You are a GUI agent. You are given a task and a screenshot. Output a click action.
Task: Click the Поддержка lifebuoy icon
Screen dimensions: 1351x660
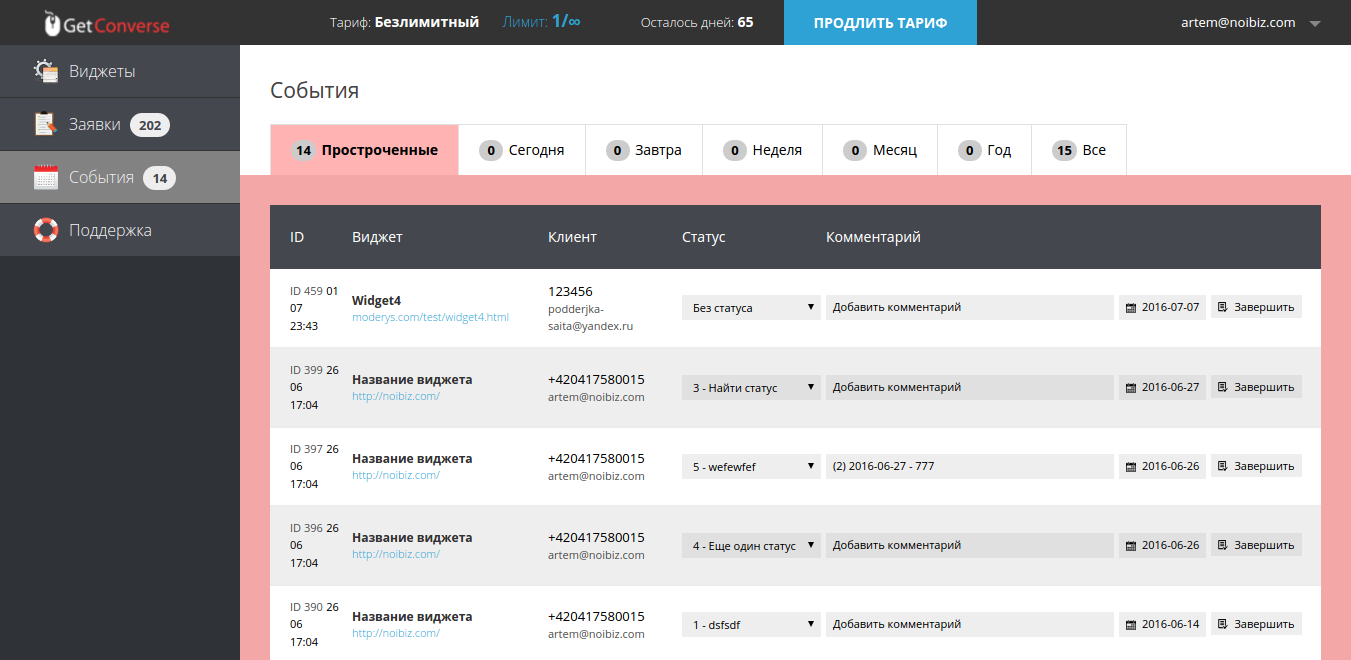46,230
